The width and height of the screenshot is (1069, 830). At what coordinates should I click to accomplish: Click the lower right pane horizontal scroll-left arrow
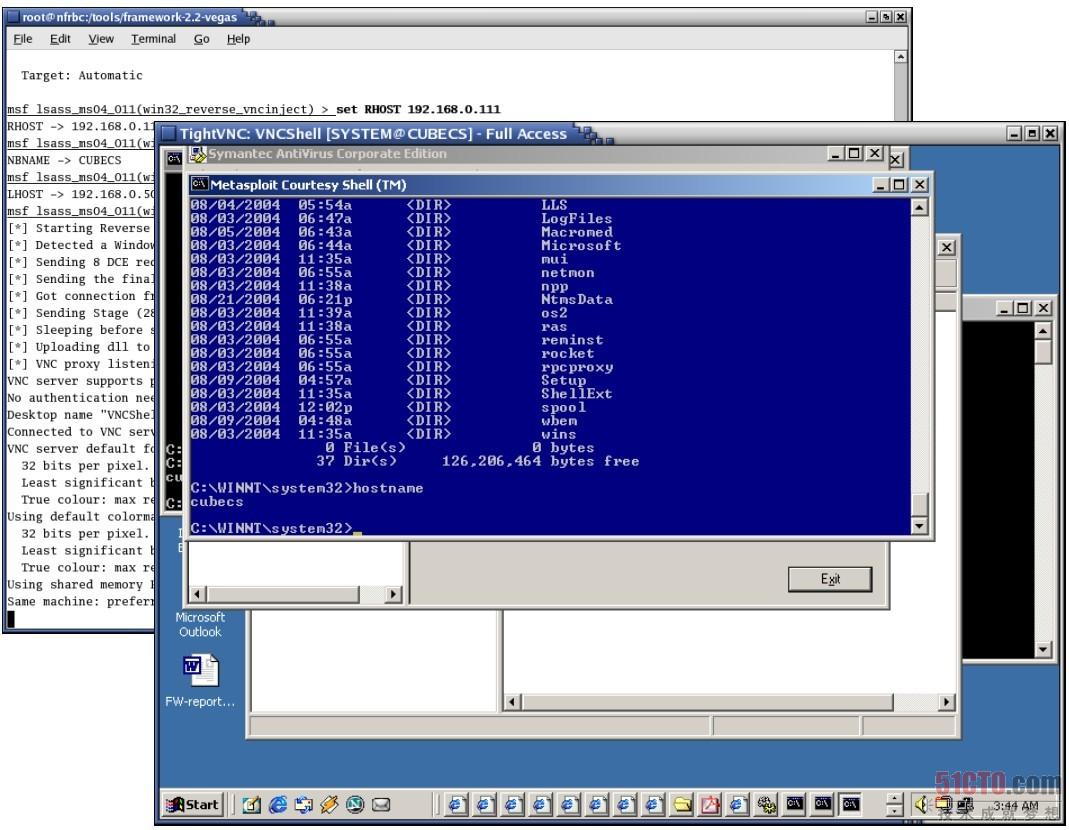(513, 702)
